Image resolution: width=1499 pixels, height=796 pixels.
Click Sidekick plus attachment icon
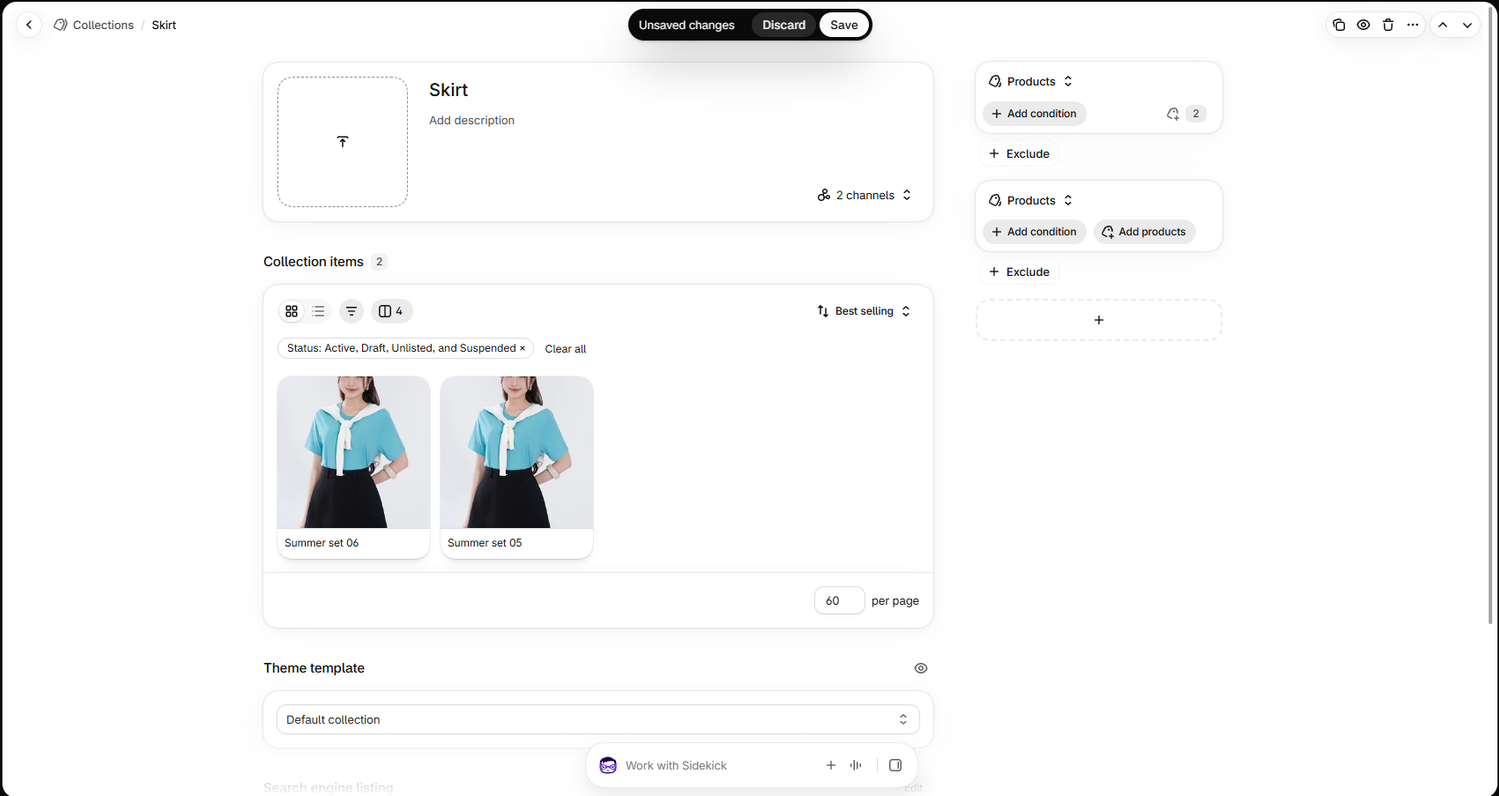(x=831, y=765)
